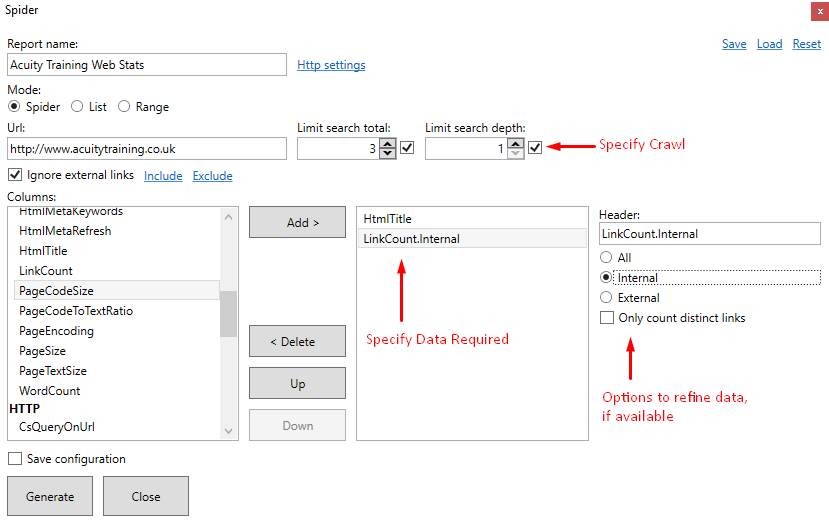Screen dimensions: 829x524
Task: Focus the Limit search depth number field
Action: 466,149
